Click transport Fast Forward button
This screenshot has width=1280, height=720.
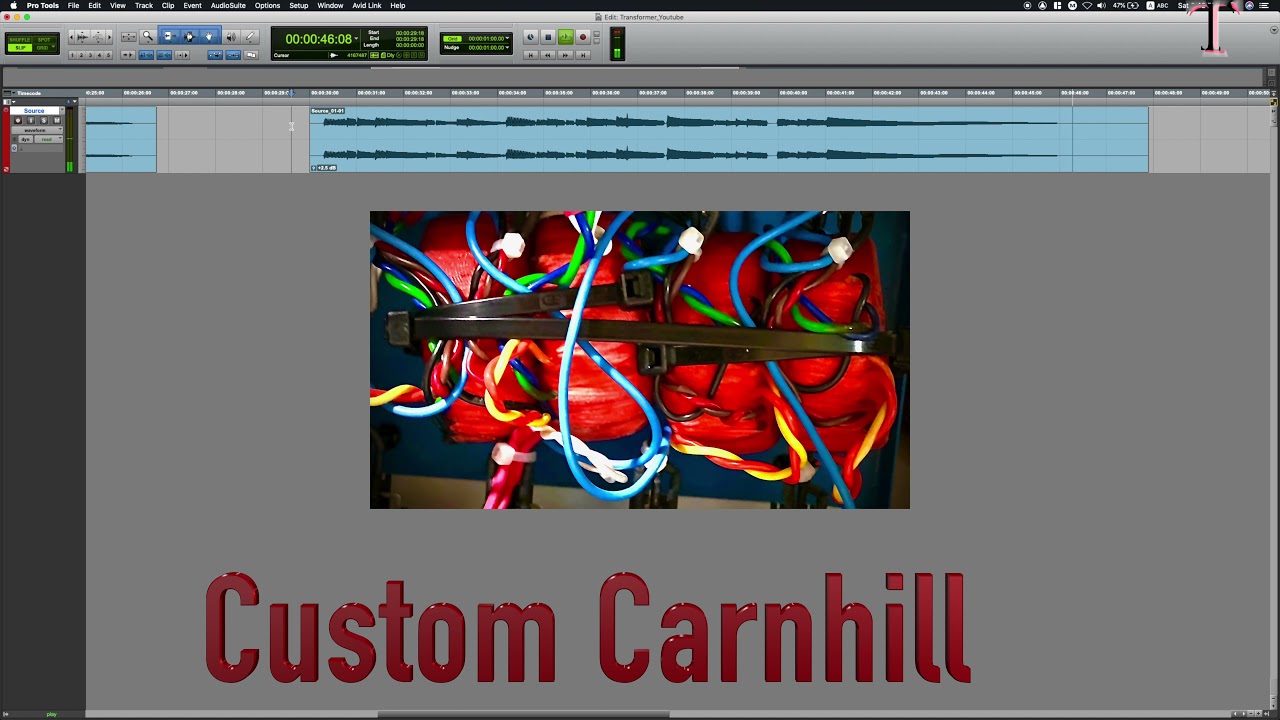(x=566, y=55)
